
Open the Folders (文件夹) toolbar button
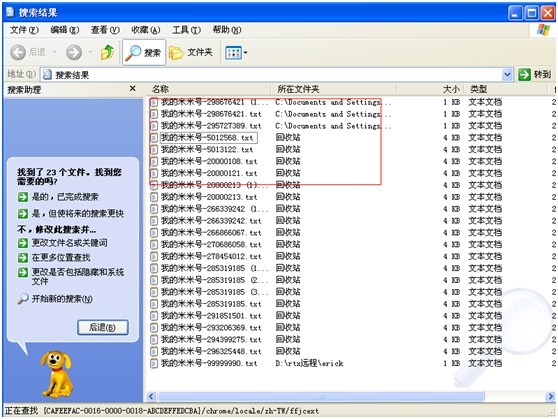tap(191, 53)
